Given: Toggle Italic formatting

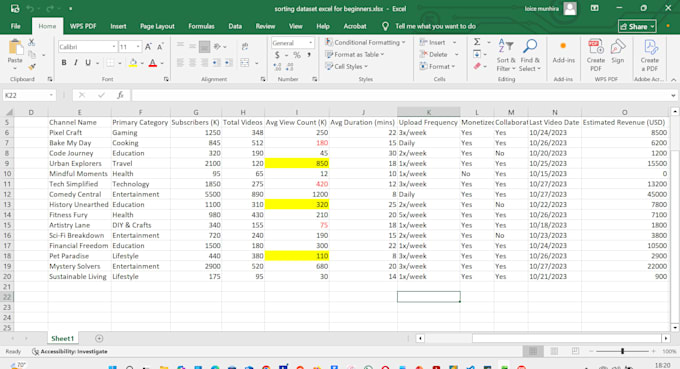Looking at the screenshot, I should pos(75,63).
